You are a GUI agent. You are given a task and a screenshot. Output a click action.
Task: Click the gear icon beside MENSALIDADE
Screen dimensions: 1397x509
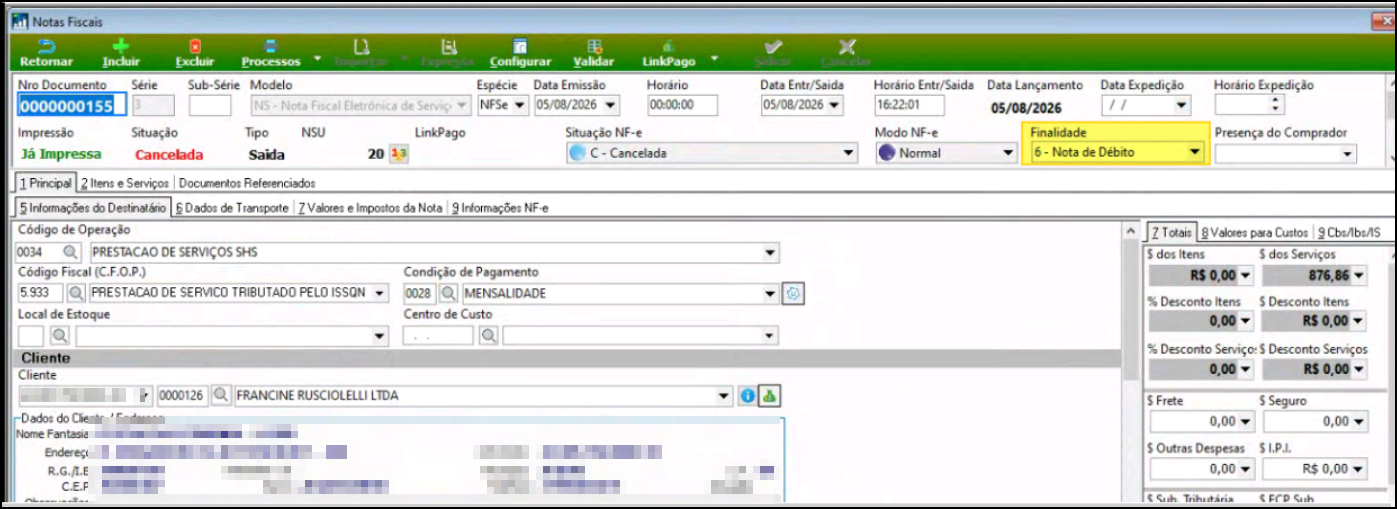[x=794, y=293]
